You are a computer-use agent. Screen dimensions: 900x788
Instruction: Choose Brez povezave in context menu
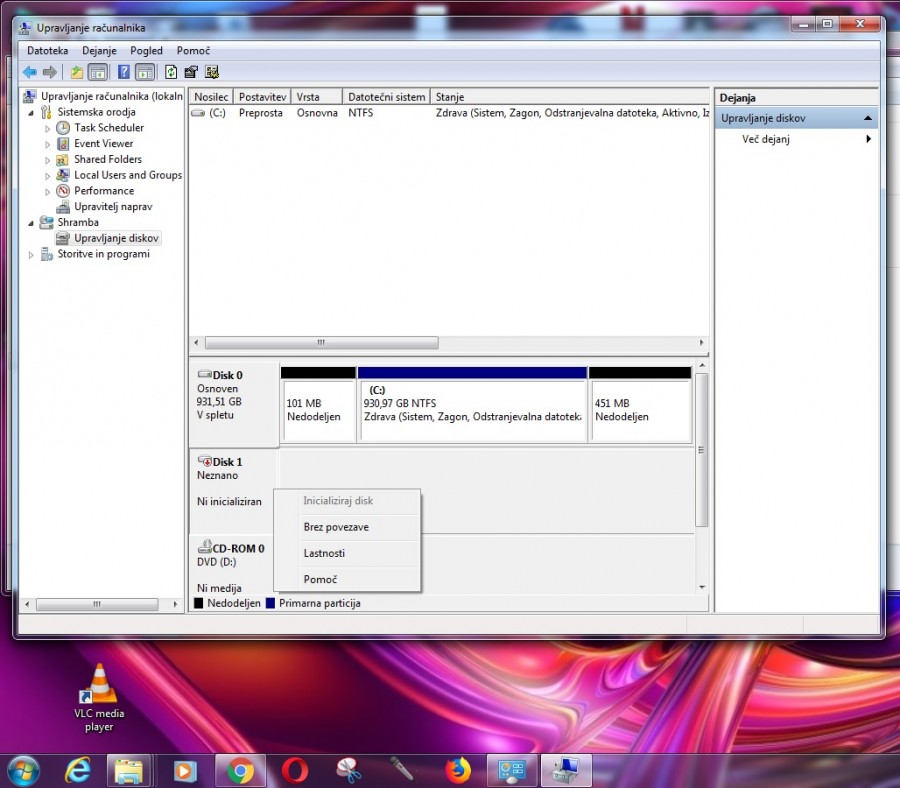tap(336, 527)
